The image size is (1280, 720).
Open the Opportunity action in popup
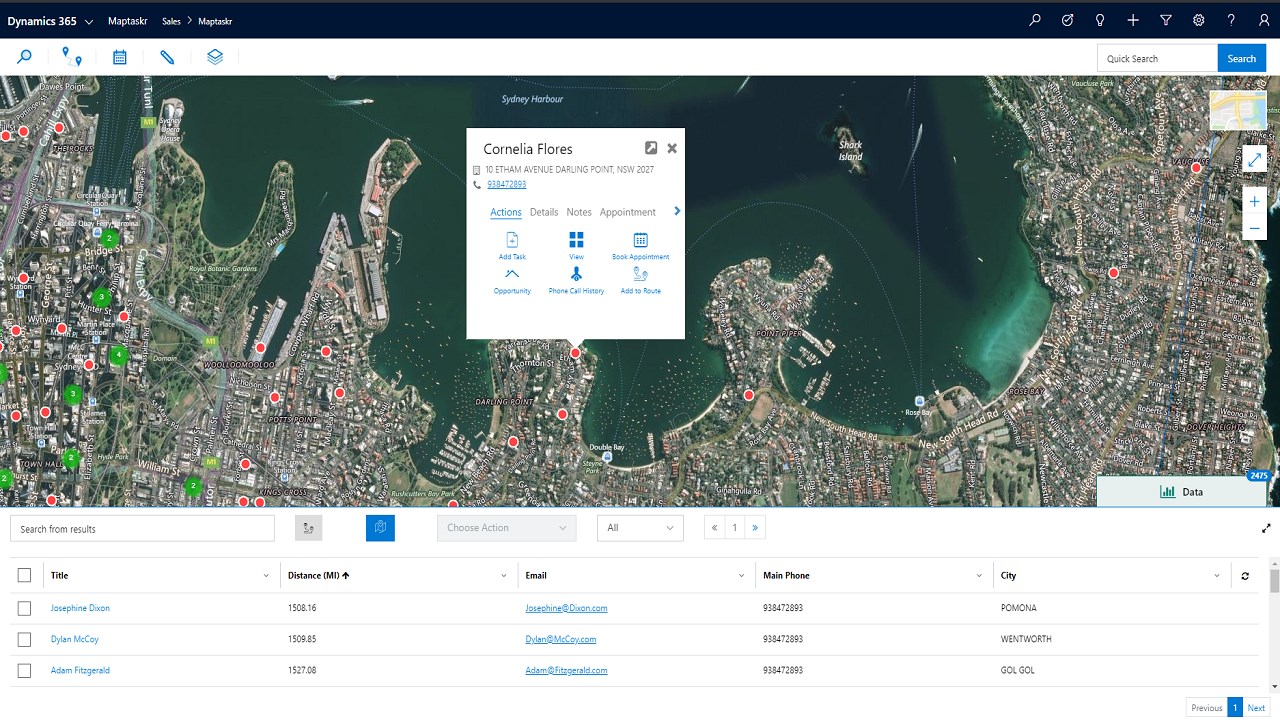(x=512, y=275)
